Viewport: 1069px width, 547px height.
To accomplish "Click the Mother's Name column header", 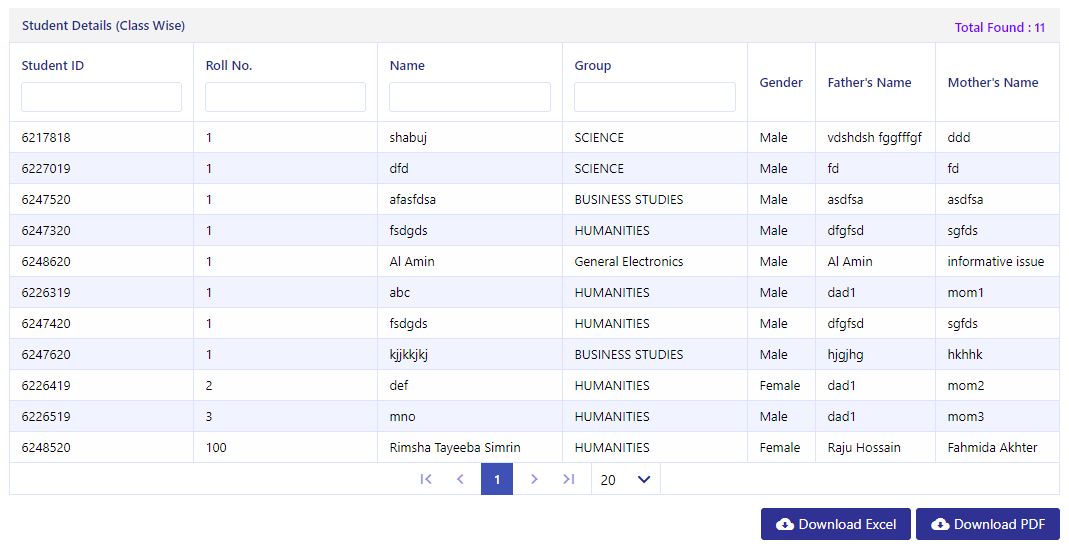I will (x=993, y=83).
